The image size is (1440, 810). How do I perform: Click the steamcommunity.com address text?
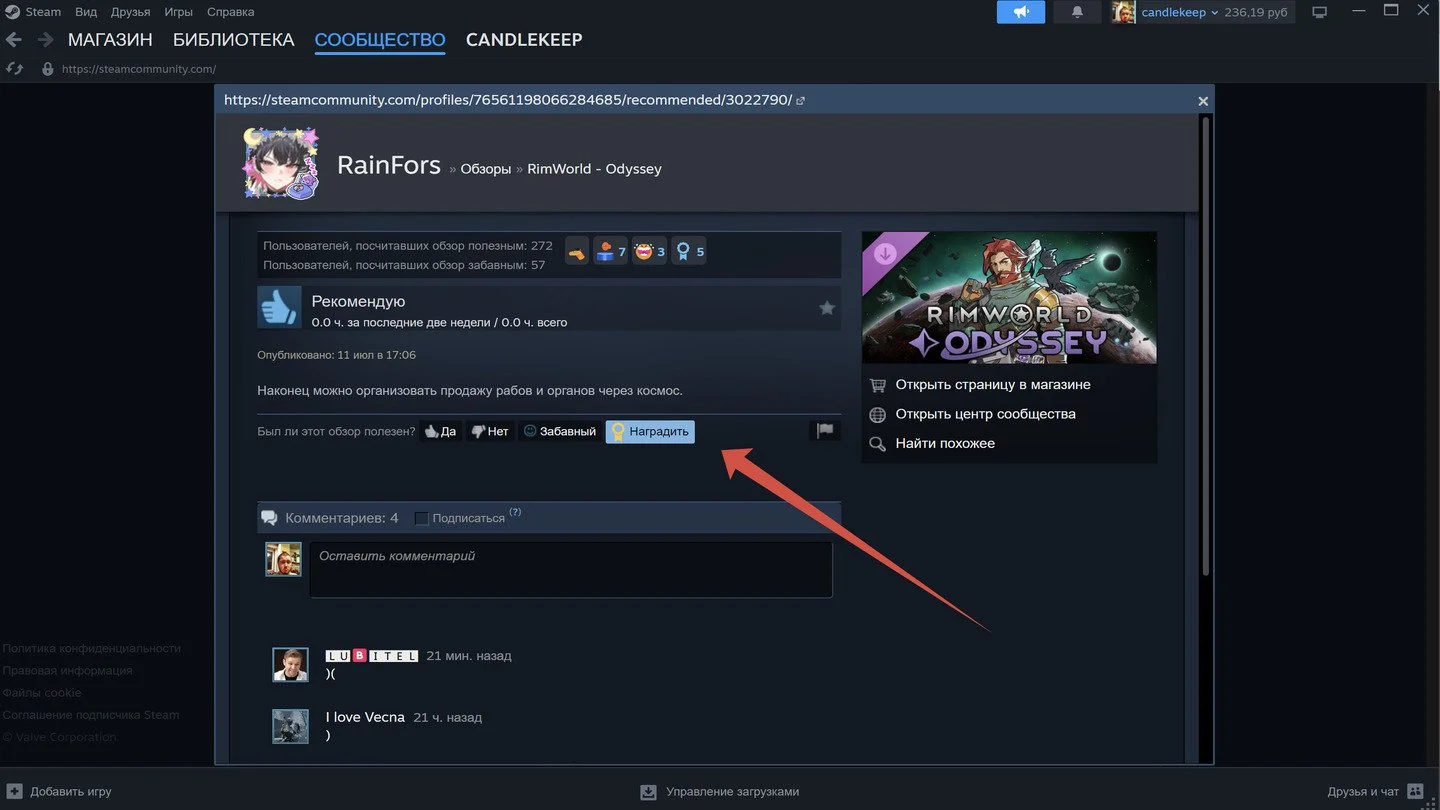point(139,69)
